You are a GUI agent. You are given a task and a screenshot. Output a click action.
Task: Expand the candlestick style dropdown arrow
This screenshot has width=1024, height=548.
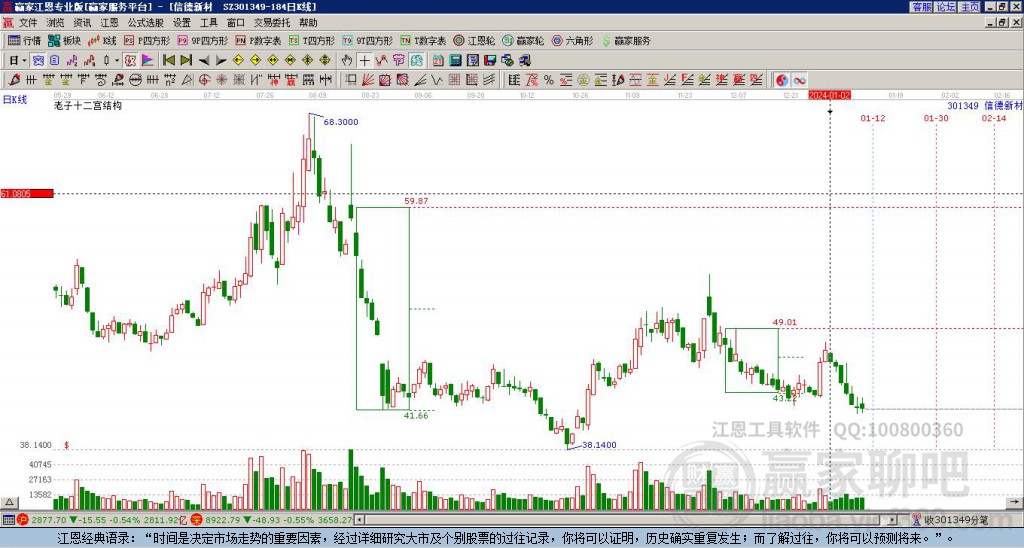[x=117, y=61]
